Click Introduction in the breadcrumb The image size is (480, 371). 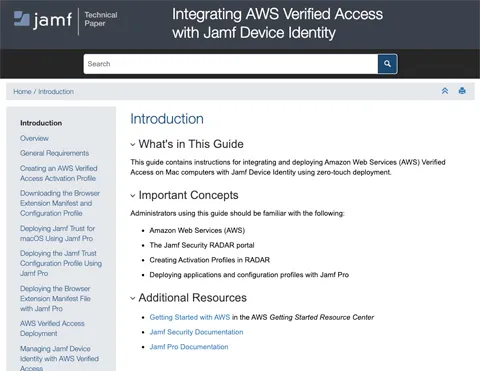coord(56,92)
